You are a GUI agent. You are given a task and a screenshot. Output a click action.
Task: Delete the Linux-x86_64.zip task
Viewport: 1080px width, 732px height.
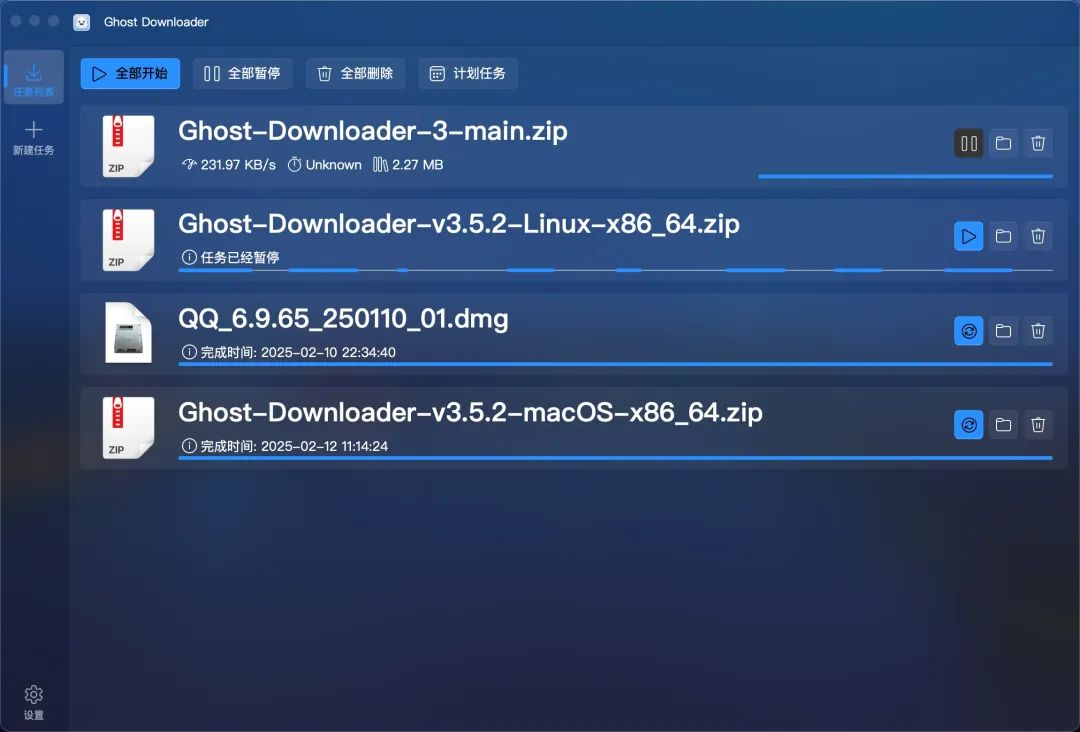click(x=1038, y=237)
